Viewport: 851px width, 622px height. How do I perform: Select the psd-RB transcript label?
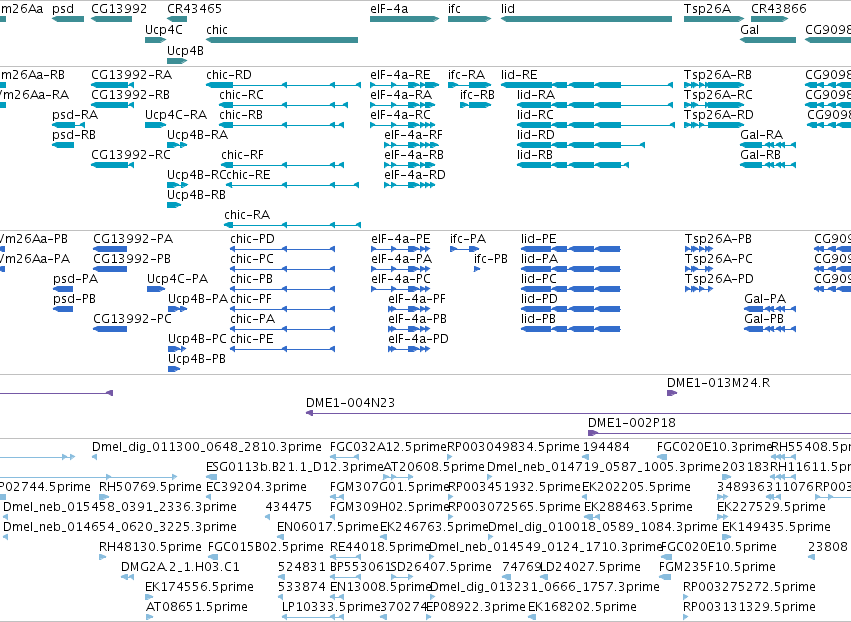coord(74,135)
